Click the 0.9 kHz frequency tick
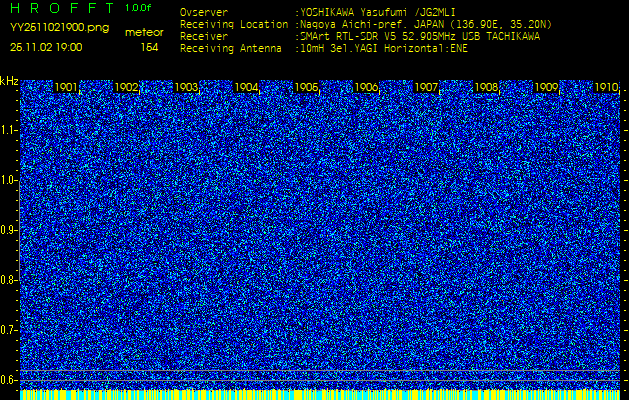 [9, 230]
